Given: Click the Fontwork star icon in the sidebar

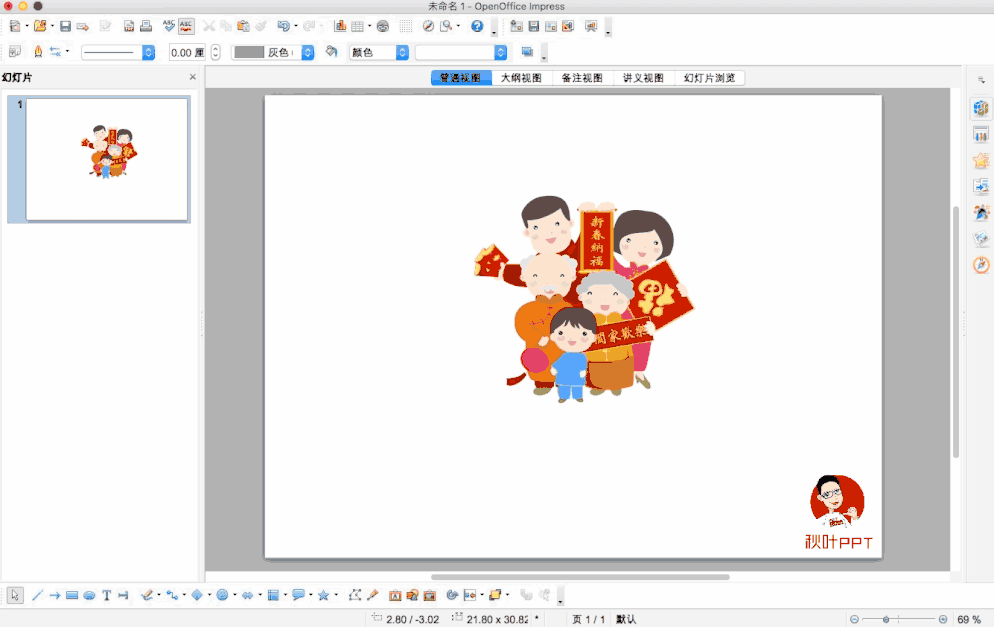Looking at the screenshot, I should (980, 160).
